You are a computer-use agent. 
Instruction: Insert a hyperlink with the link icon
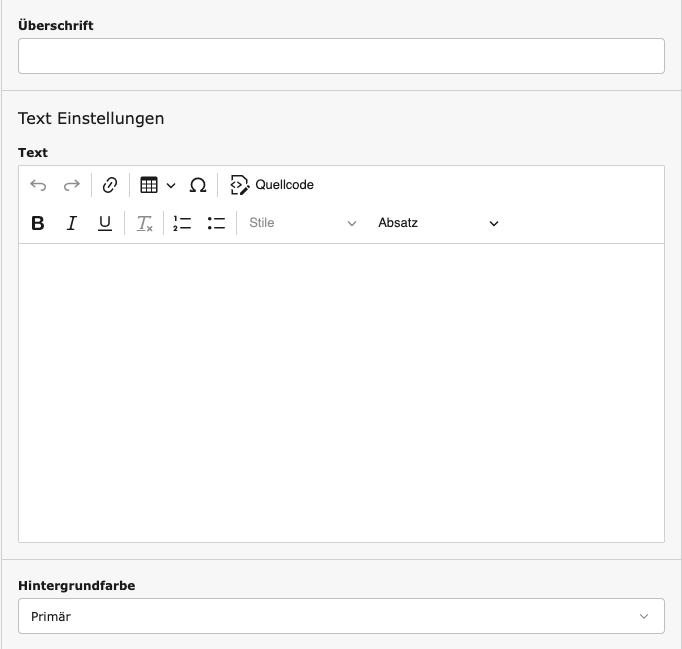[x=110, y=185]
